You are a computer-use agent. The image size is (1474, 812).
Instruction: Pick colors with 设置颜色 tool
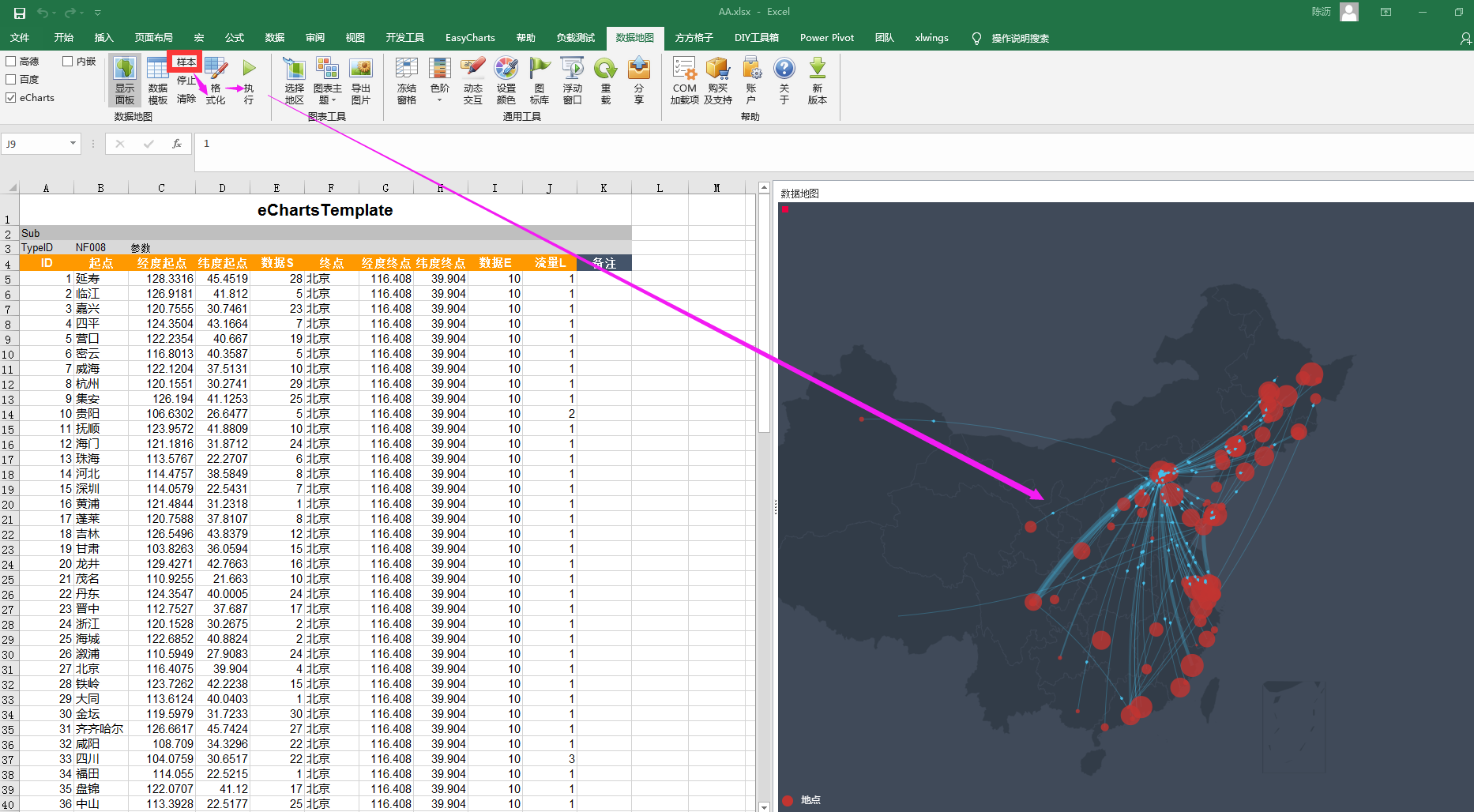tap(506, 79)
